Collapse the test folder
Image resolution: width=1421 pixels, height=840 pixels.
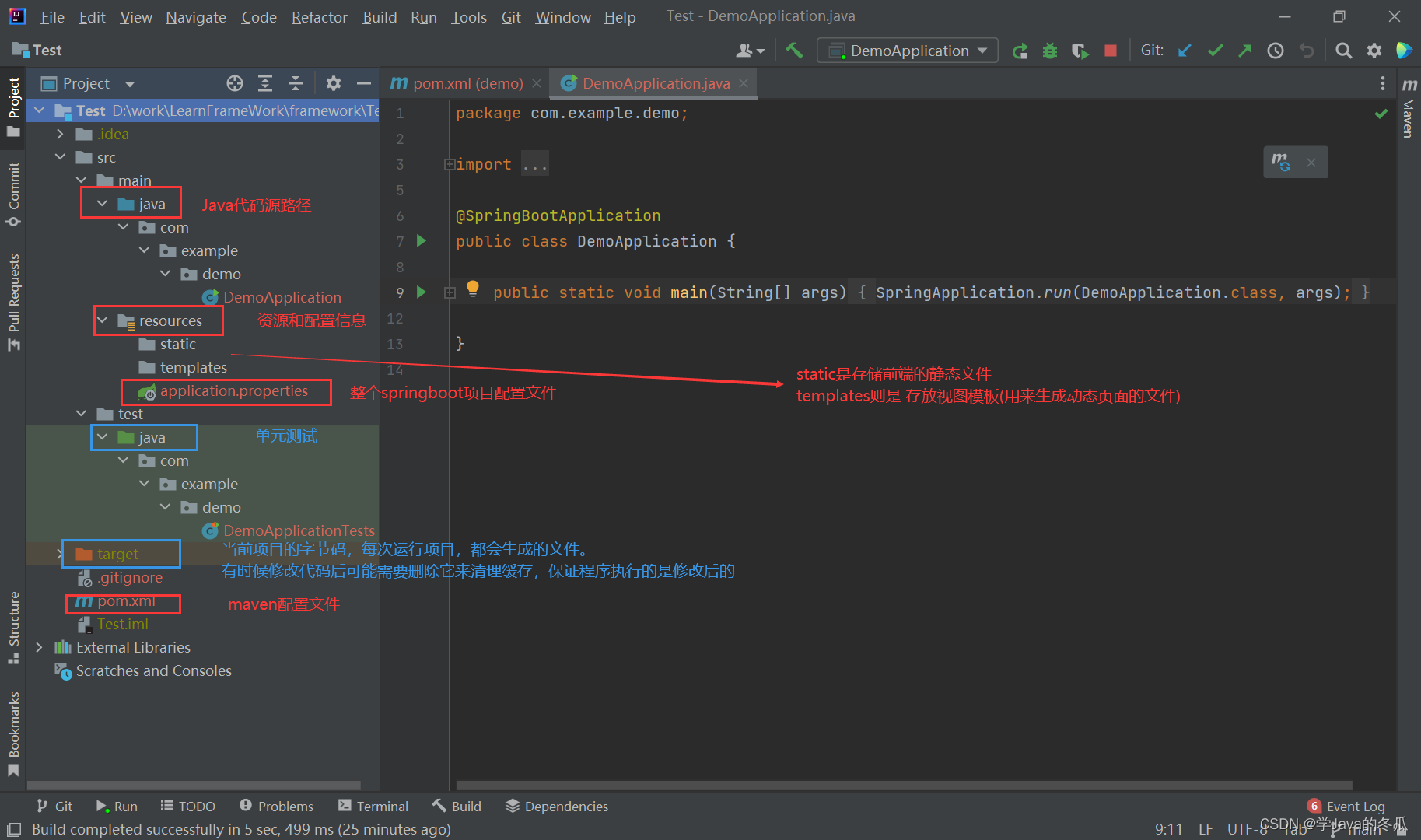click(81, 414)
